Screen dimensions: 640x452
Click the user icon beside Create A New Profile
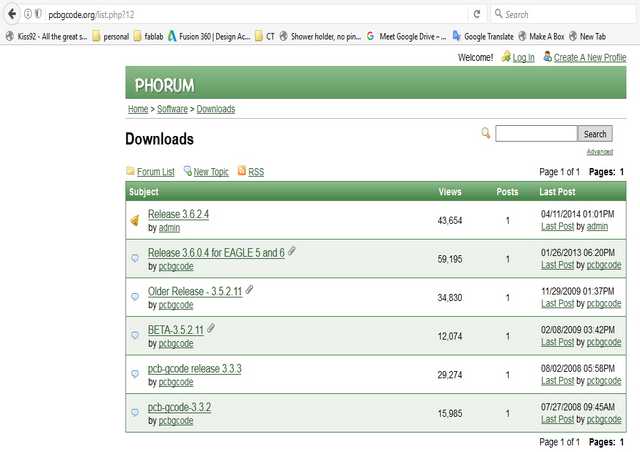547,56
